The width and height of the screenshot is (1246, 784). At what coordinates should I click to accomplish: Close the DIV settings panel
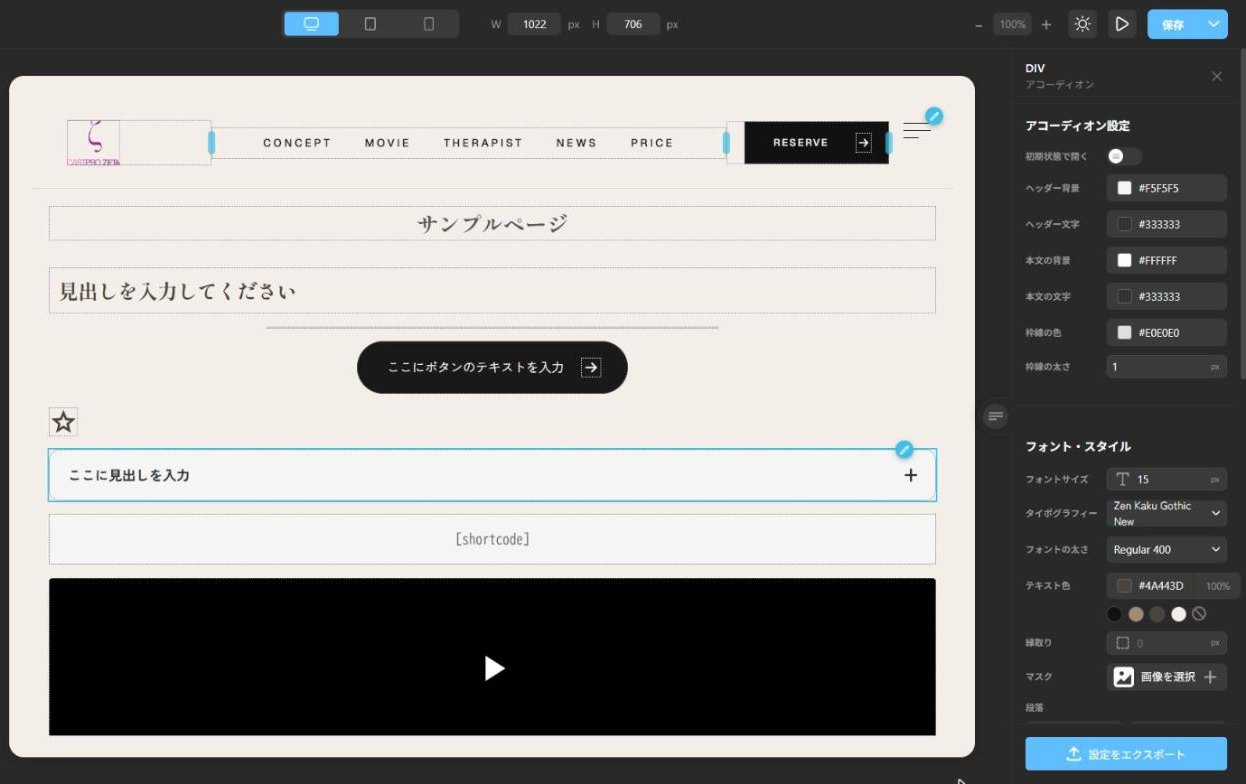(1216, 76)
